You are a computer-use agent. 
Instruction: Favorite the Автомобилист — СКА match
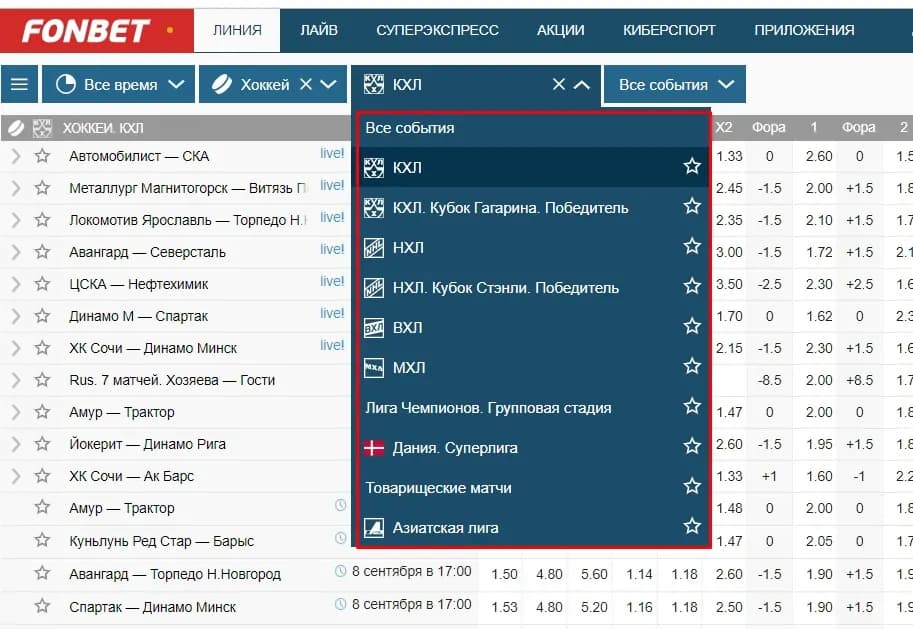42,156
